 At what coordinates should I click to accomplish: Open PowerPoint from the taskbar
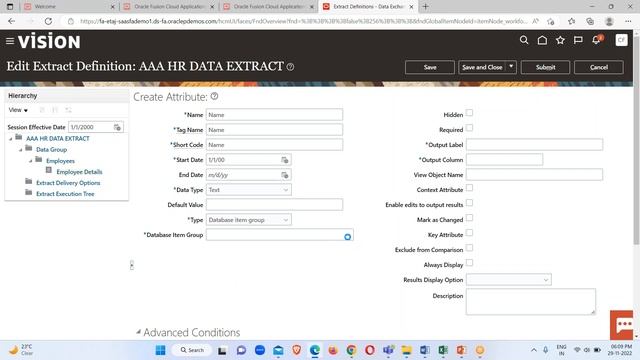pos(461,350)
